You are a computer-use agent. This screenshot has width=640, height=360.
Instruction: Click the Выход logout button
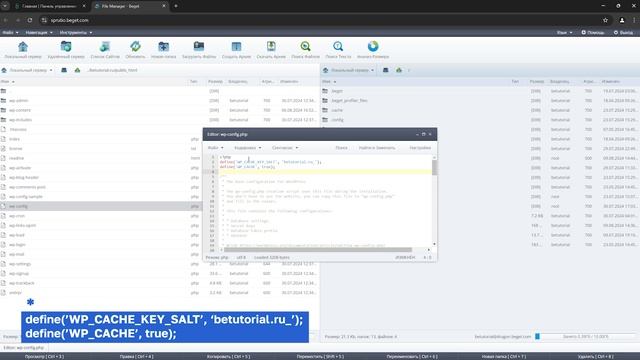[623, 32]
